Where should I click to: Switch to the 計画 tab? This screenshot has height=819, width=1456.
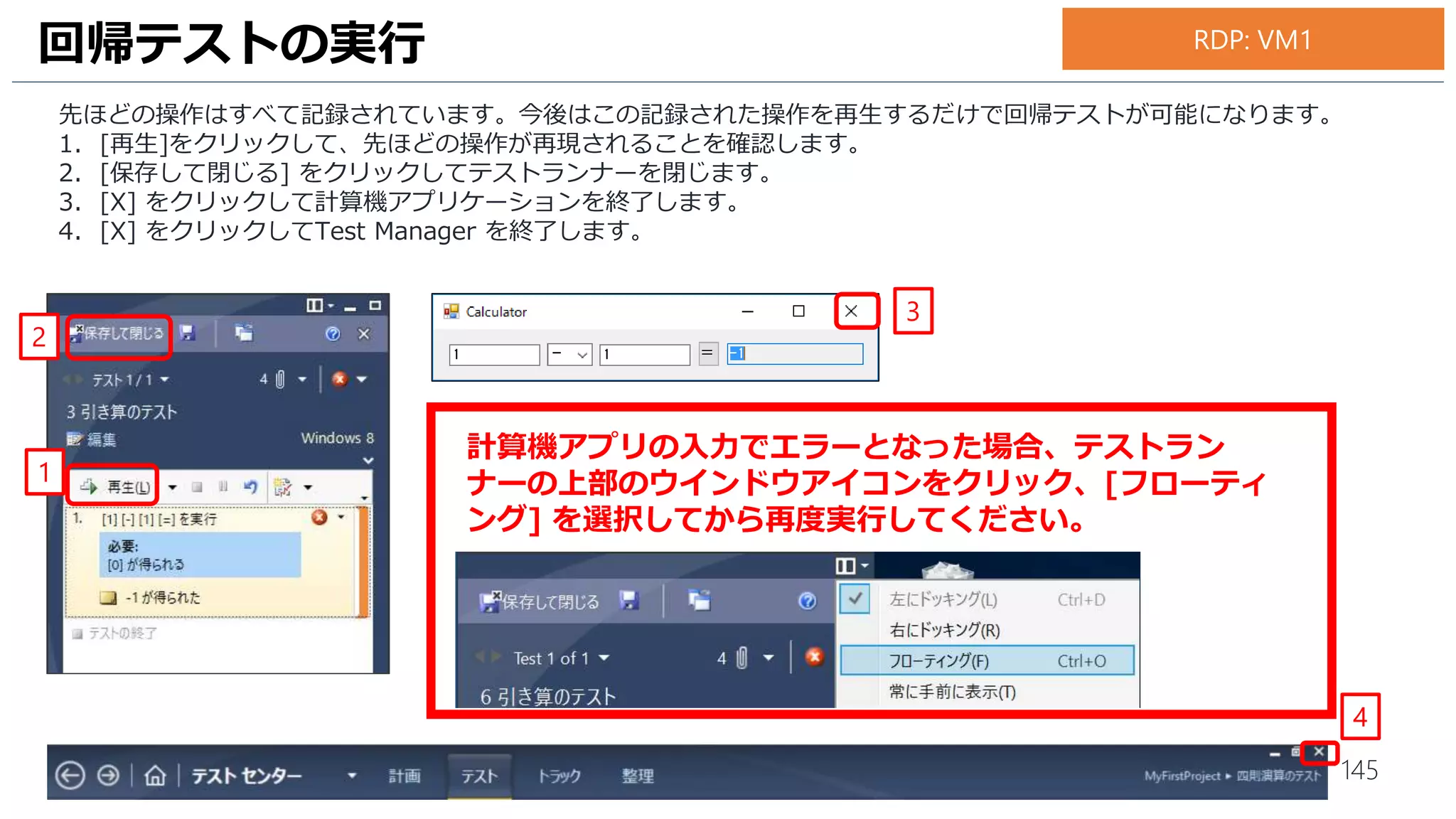pyautogui.click(x=405, y=776)
